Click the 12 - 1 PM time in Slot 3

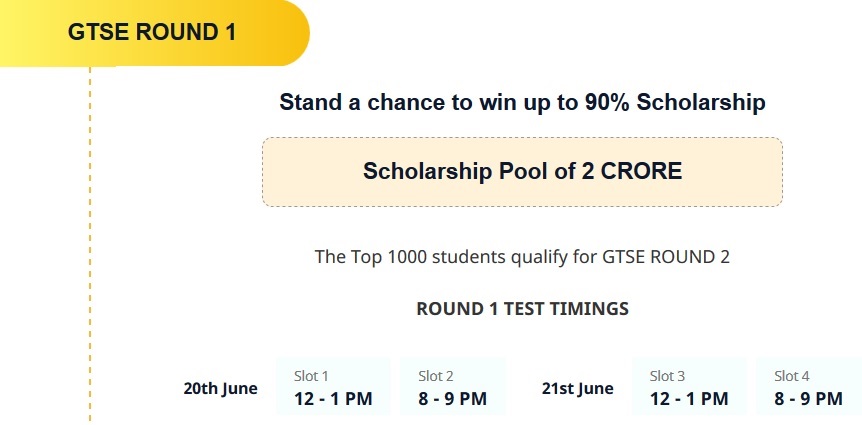[x=689, y=399]
